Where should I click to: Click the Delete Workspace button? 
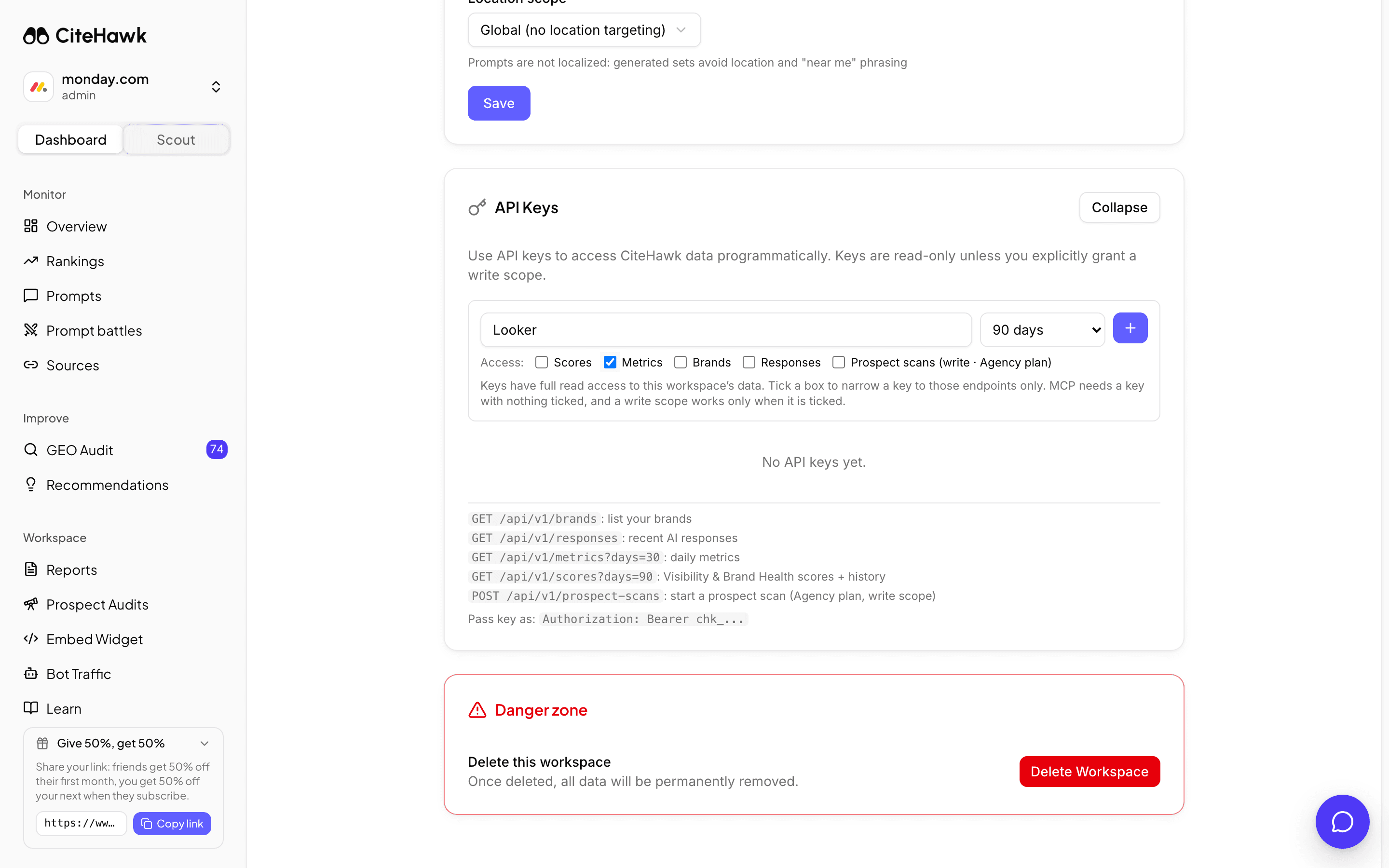coord(1089,772)
